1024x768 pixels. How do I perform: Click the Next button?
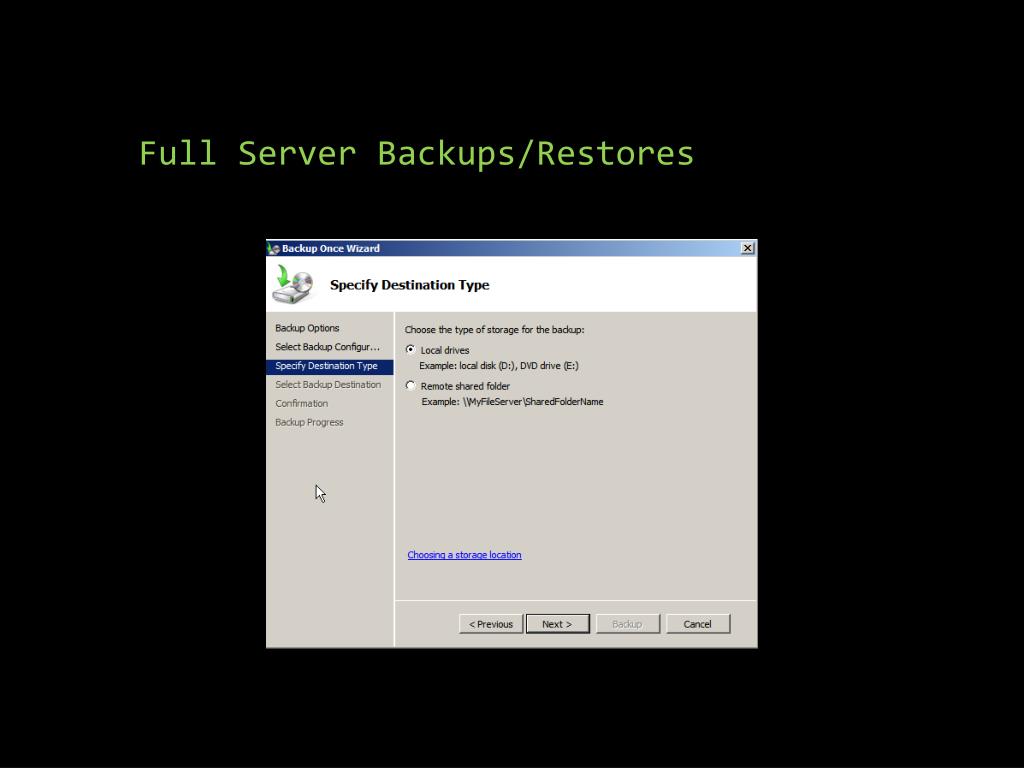point(558,624)
